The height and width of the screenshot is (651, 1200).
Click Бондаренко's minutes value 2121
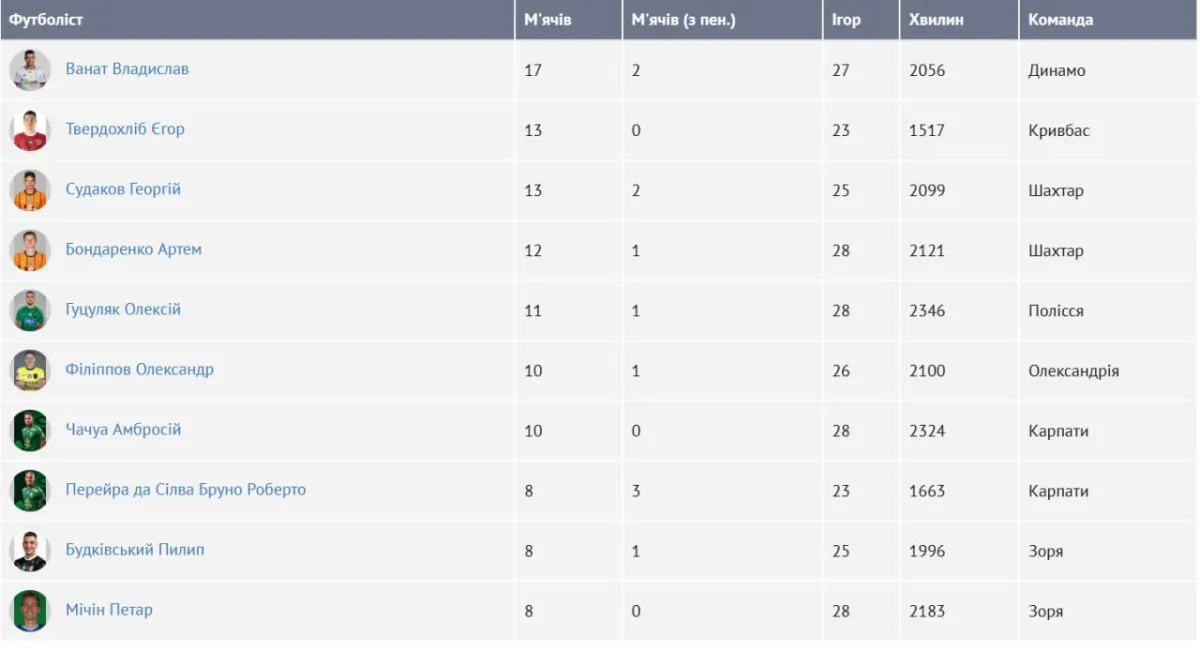[x=927, y=251]
